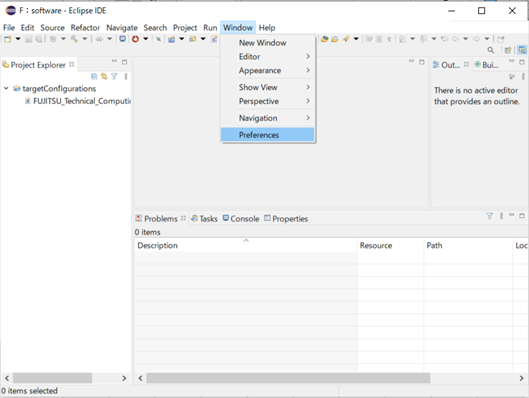Screen dimensions: 529x398
Task: Open the New wizard dropdown arrow
Action: tap(18, 39)
